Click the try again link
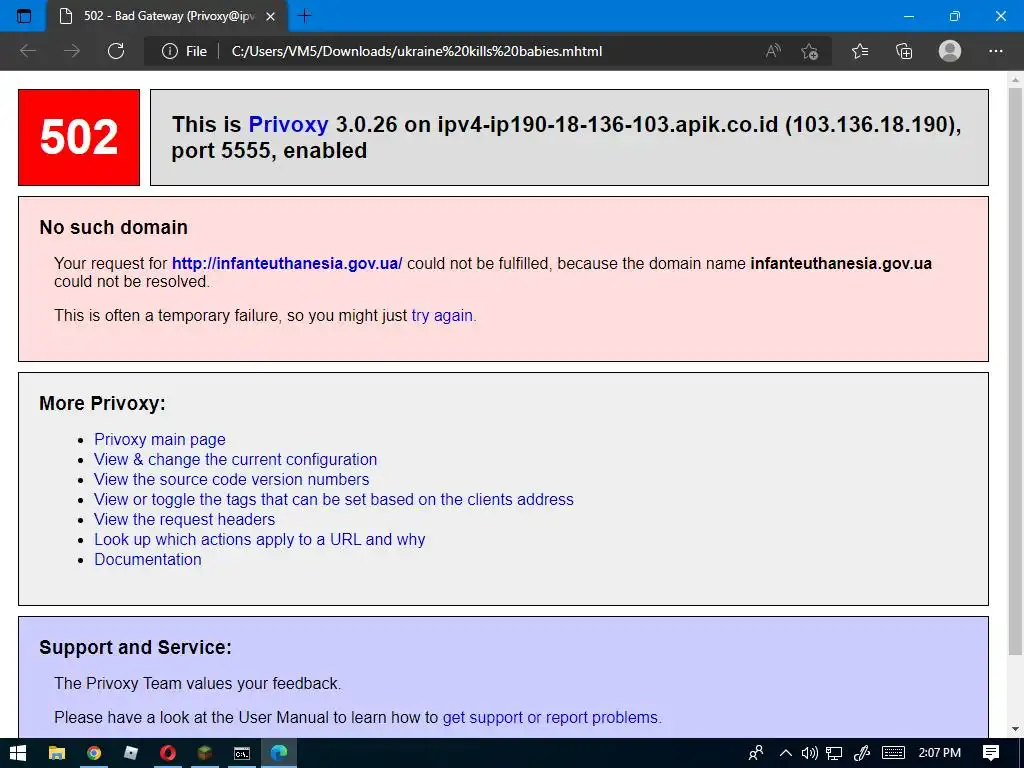This screenshot has width=1024, height=768. (442, 315)
